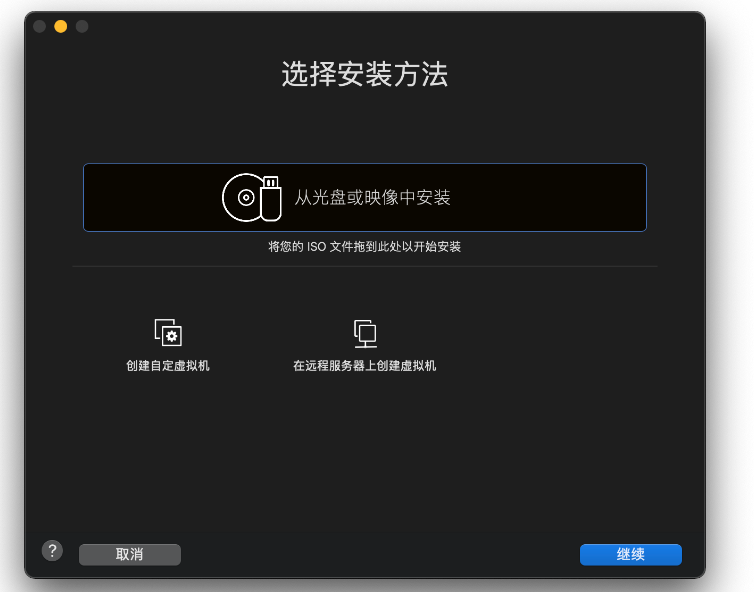Screen dimensions: 754x592
Task: Click the remote server virtual machine icon
Action: [x=365, y=333]
